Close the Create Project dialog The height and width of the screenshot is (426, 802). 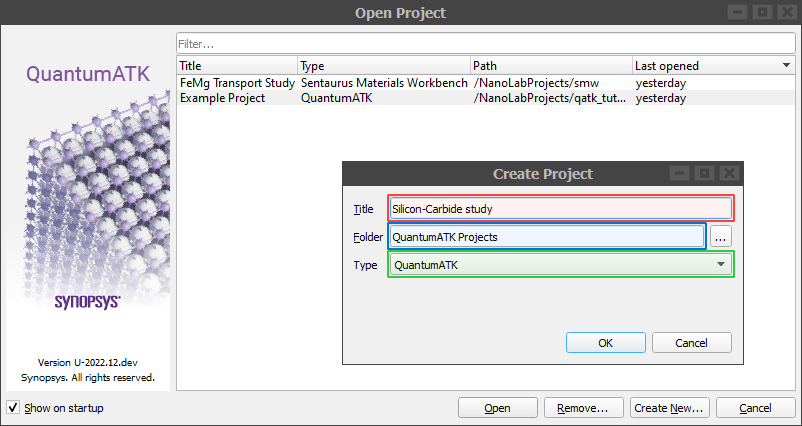click(730, 173)
